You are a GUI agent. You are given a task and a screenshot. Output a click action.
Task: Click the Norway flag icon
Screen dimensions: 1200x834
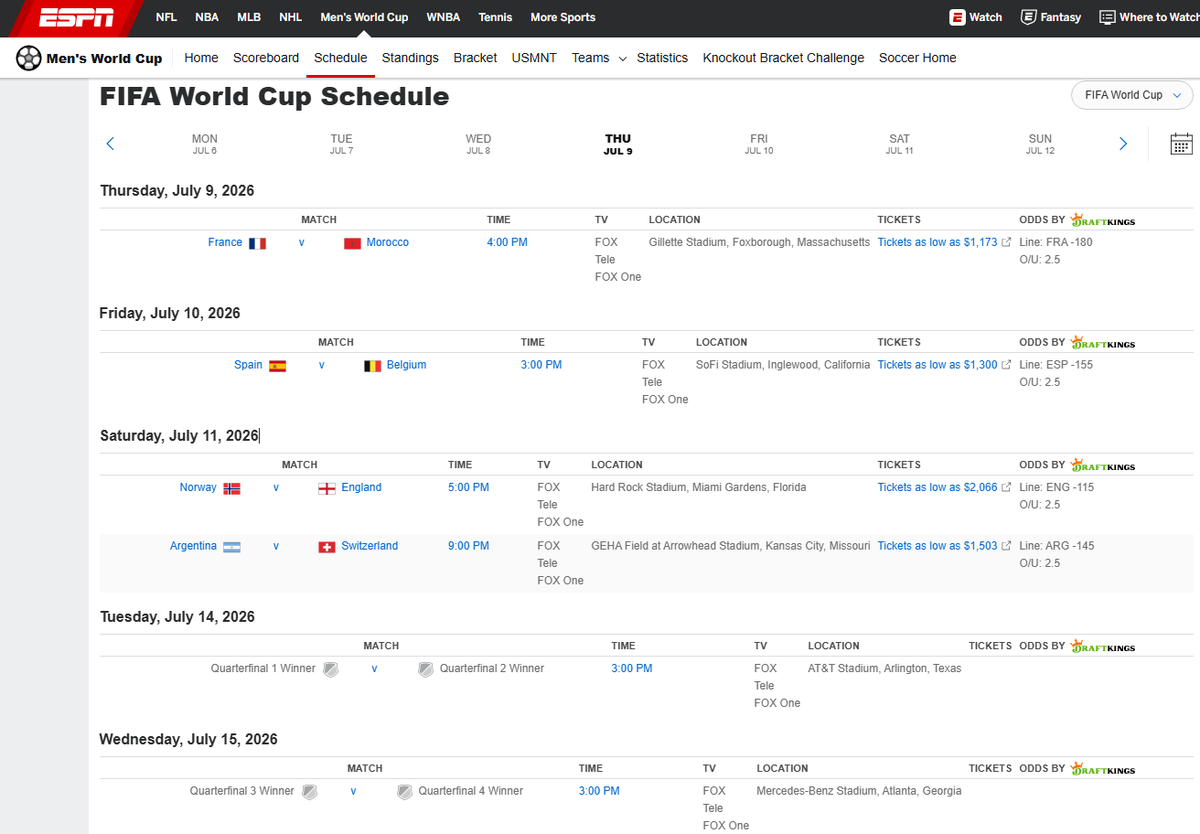click(x=231, y=488)
